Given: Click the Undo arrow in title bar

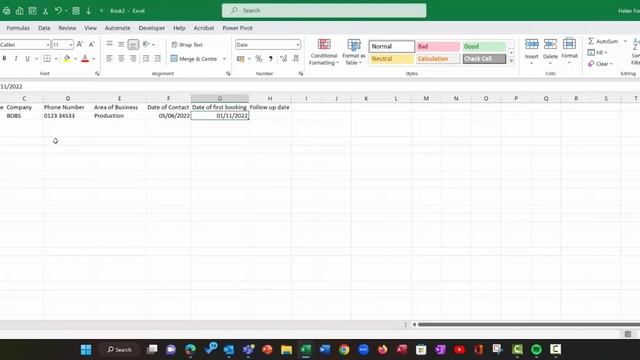Looking at the screenshot, I should pos(58,11).
